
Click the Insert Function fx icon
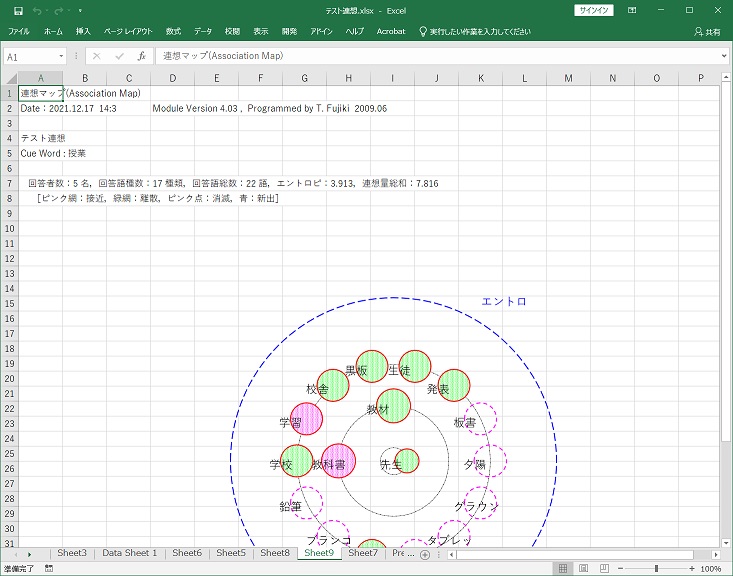point(142,57)
